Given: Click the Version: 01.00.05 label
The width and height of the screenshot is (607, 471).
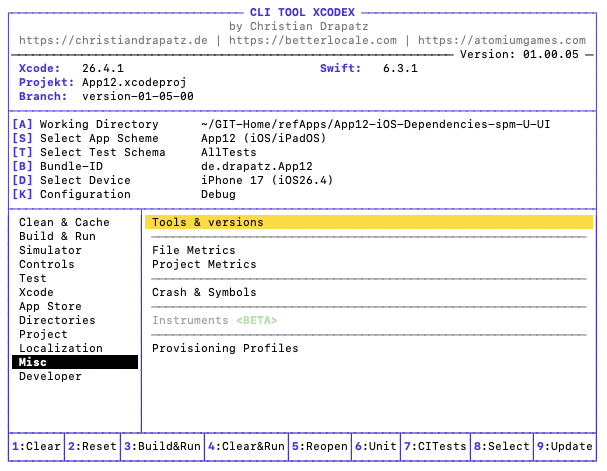Looking at the screenshot, I should point(519,54).
